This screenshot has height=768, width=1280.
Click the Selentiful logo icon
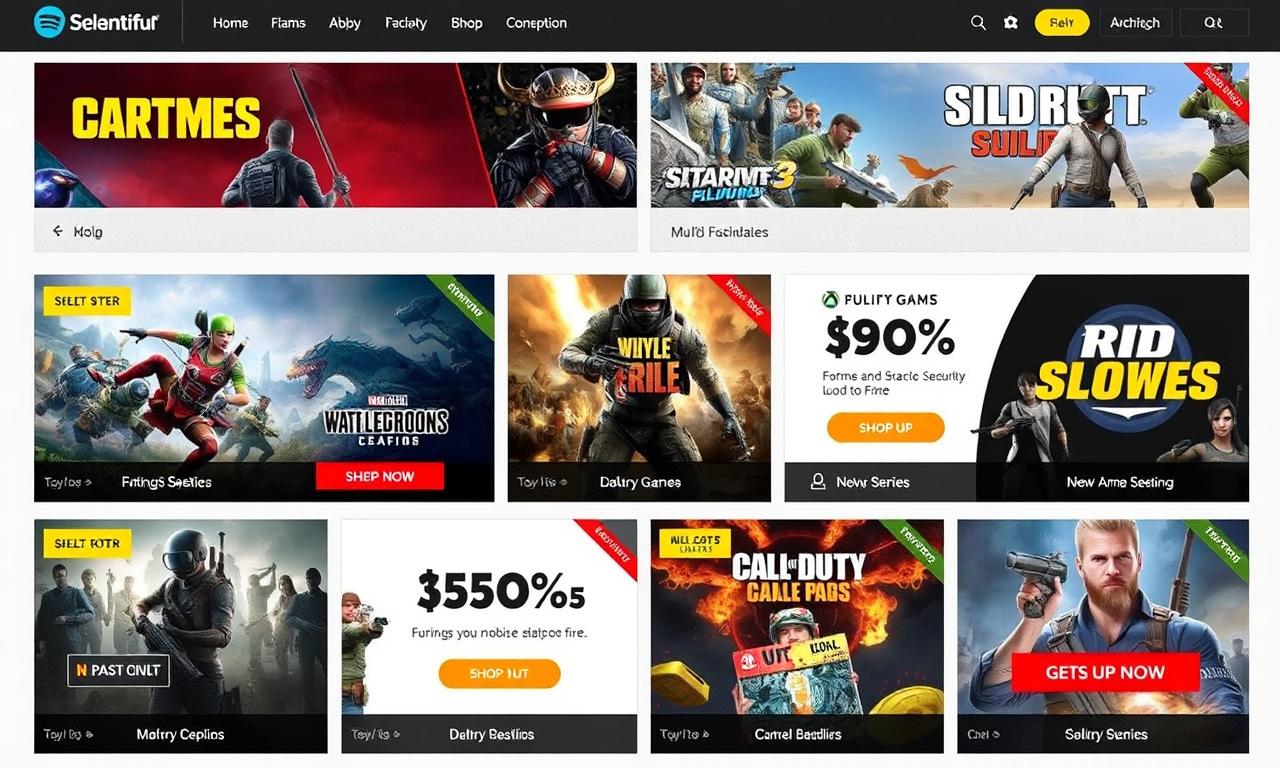click(x=49, y=22)
